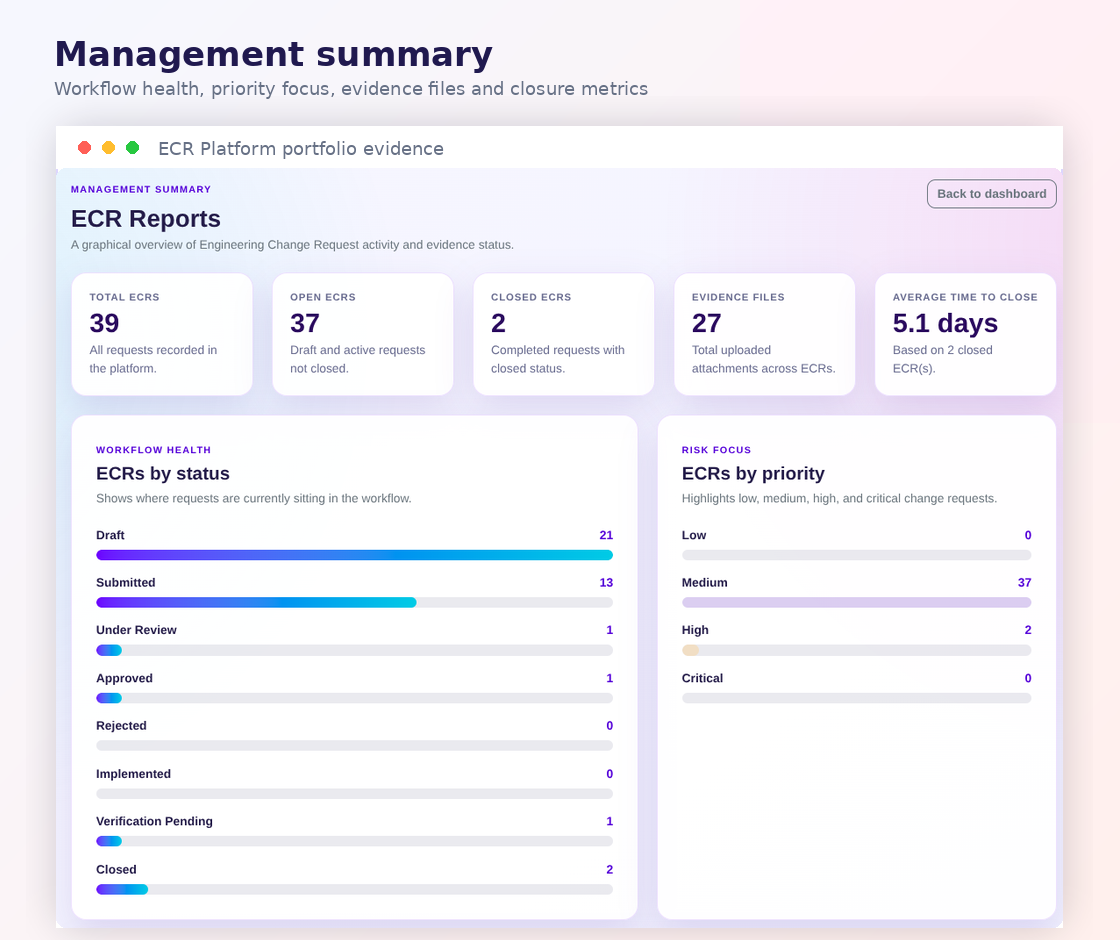Image resolution: width=1120 pixels, height=940 pixels.
Task: Click the Implemented status label
Action: tap(134, 774)
